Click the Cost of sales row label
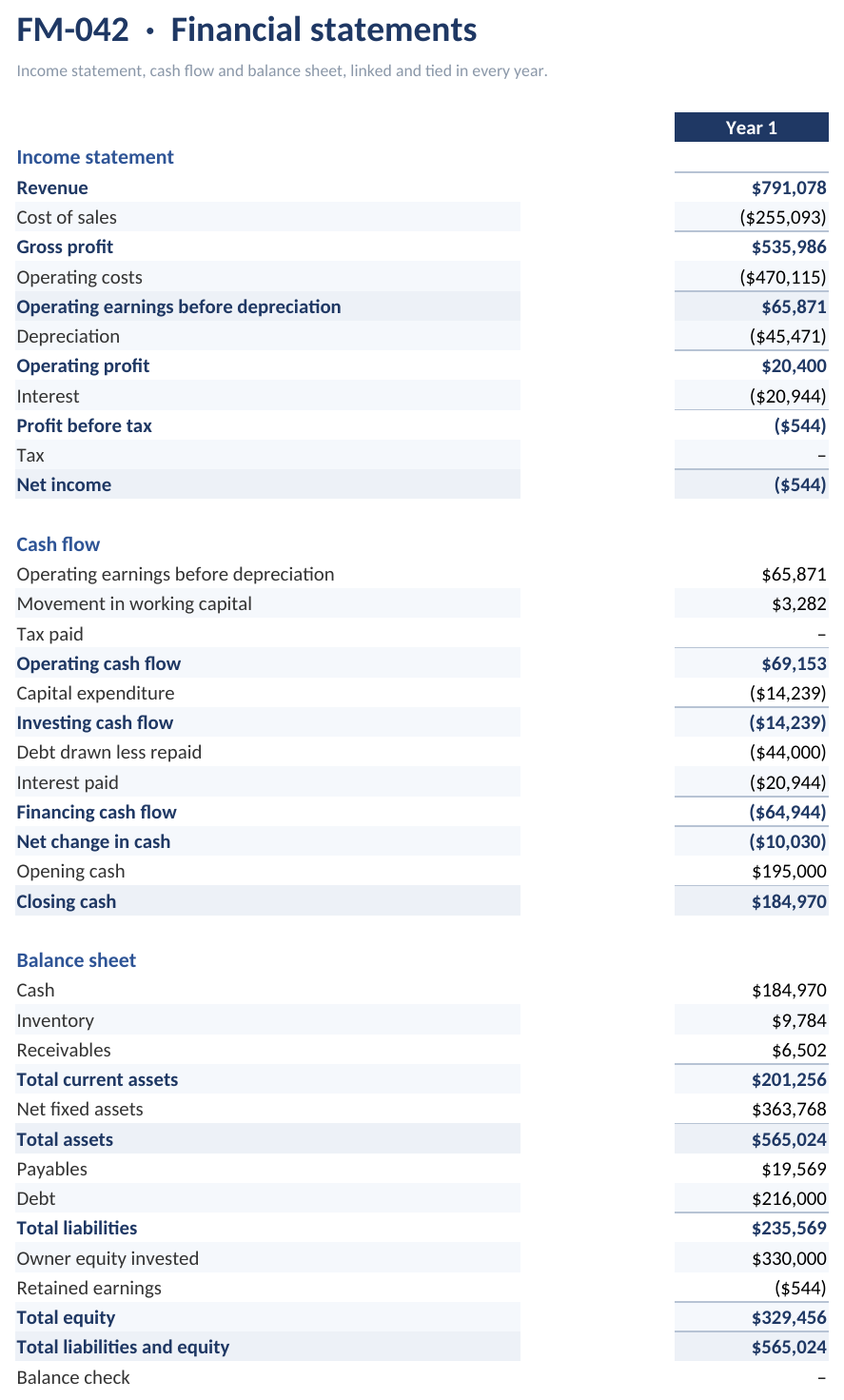 coord(67,217)
